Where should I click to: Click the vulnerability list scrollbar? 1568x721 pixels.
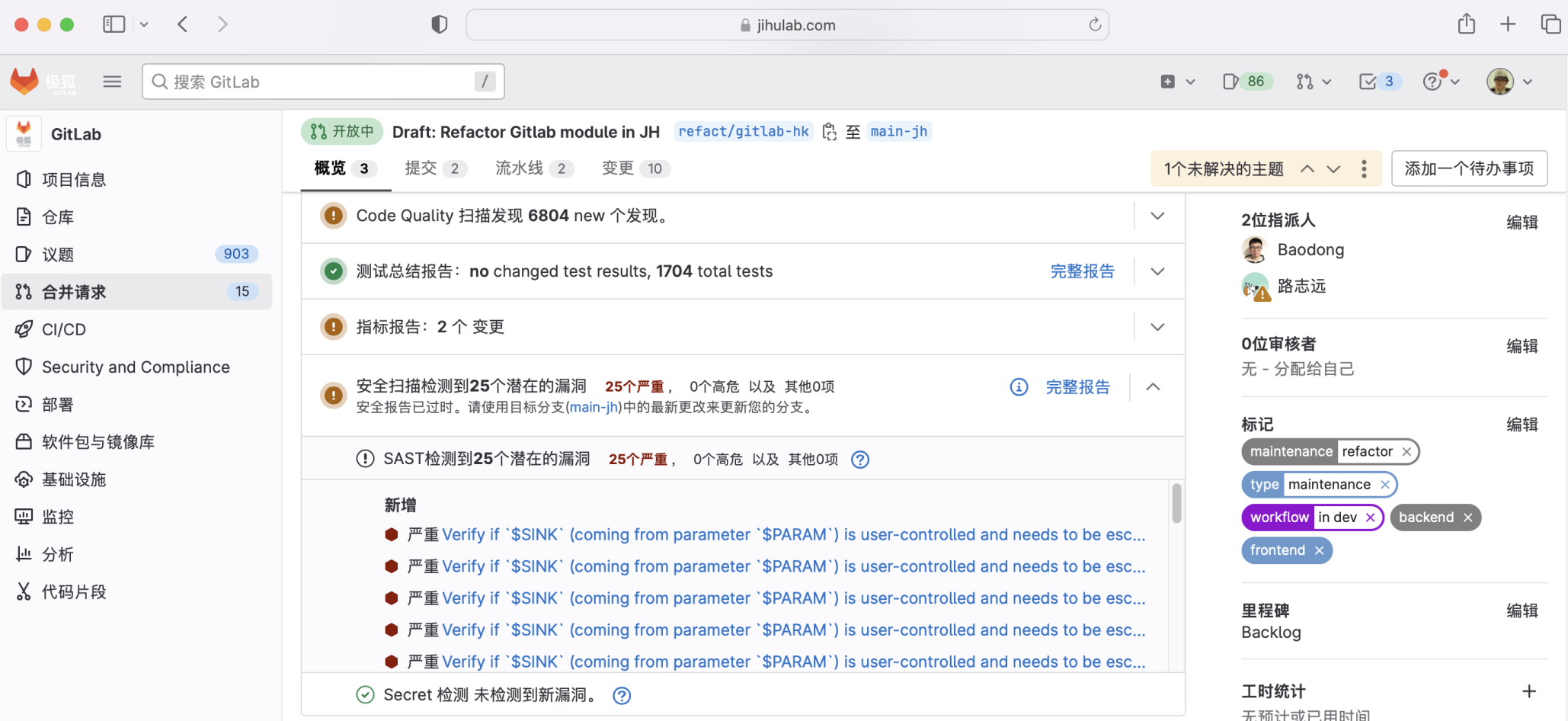(x=1176, y=503)
